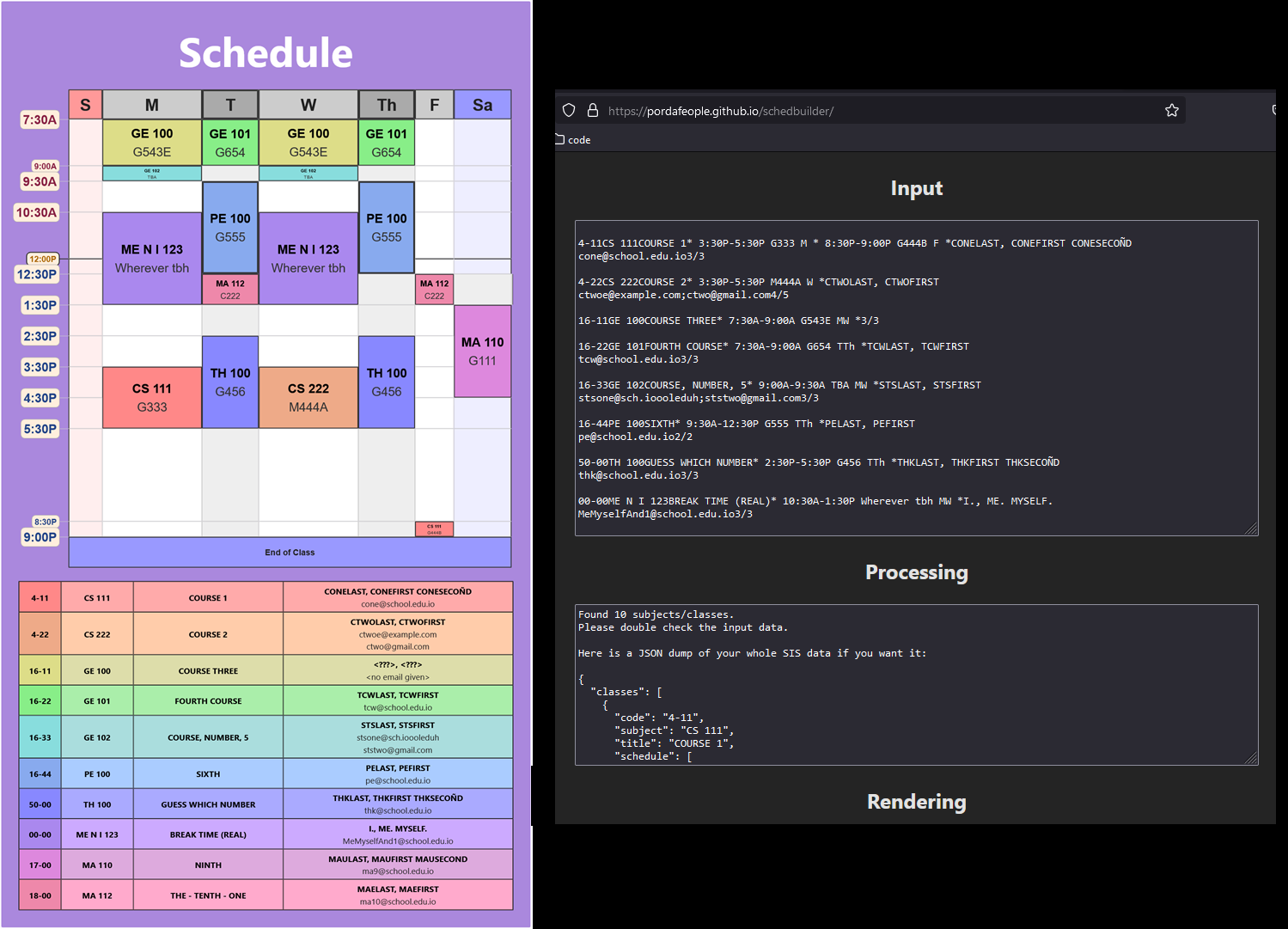Click inside the Input text area
The width and height of the screenshot is (1288, 929).
(916, 378)
